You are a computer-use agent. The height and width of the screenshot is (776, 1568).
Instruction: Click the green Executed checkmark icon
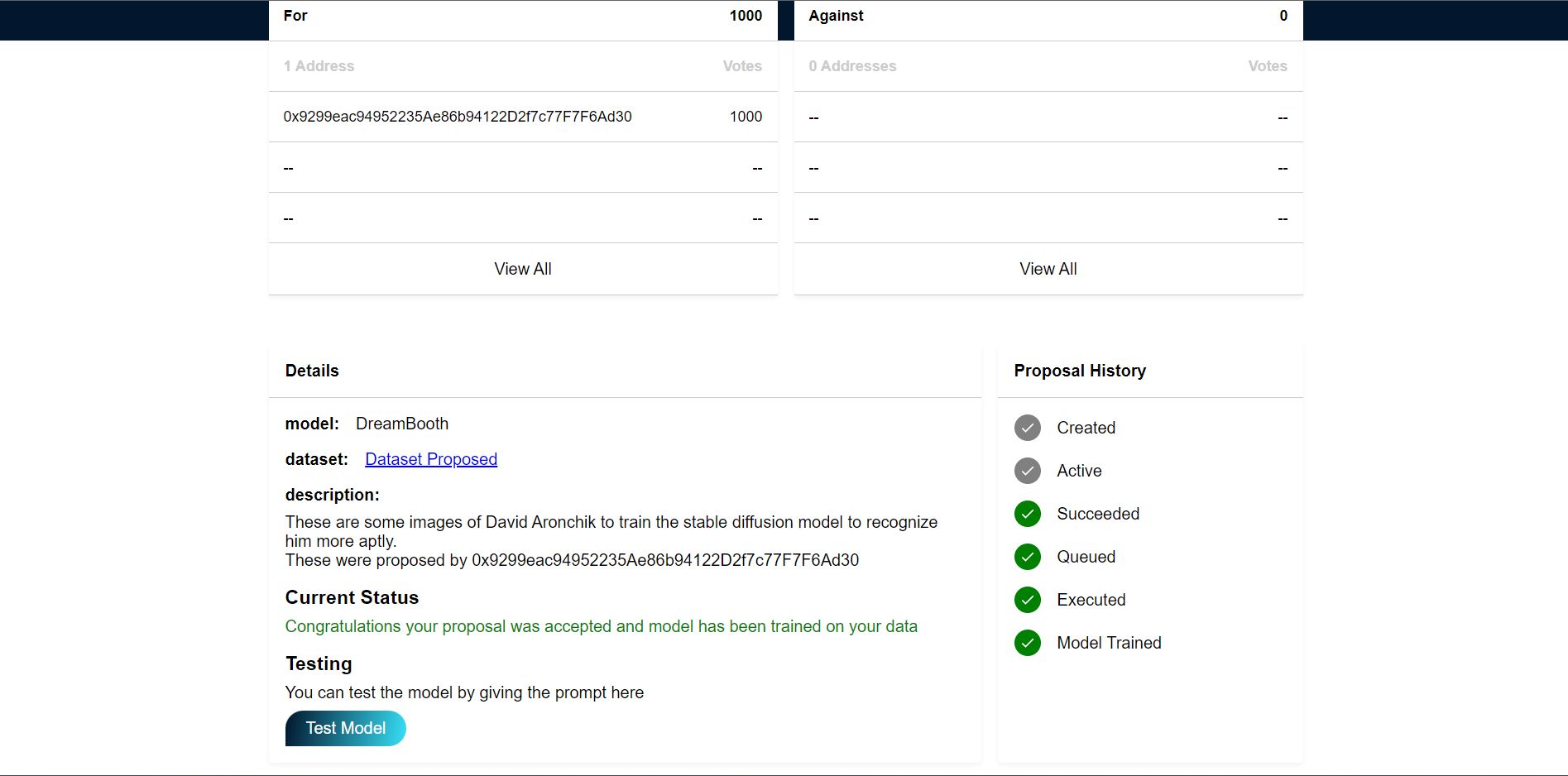(1027, 600)
